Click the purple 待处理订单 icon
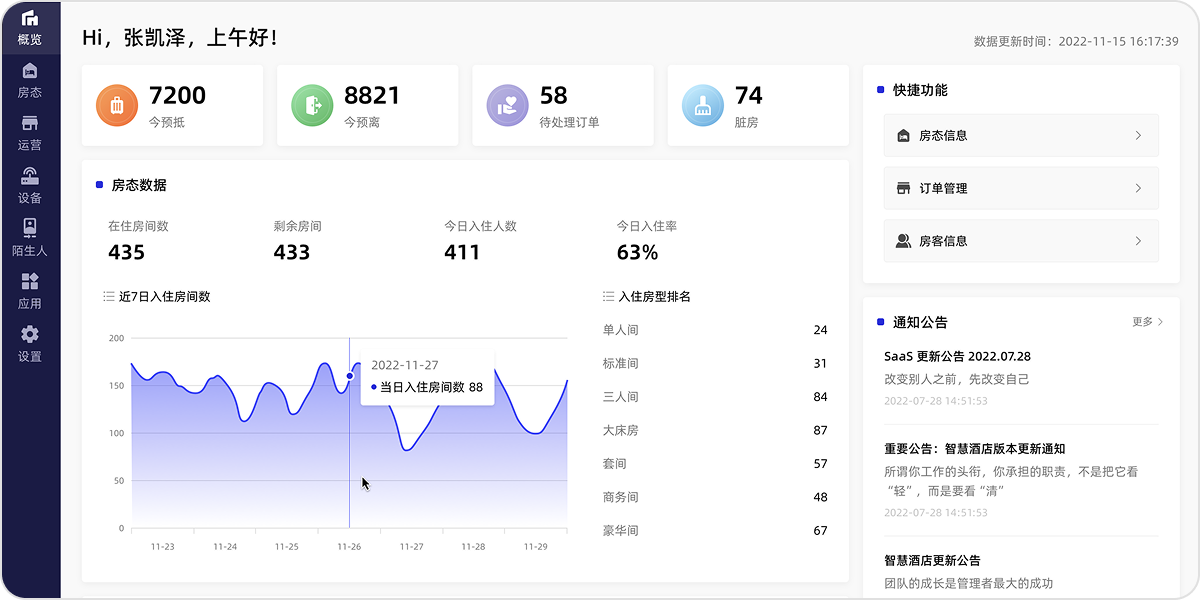This screenshot has height=600, width=1200. click(507, 105)
